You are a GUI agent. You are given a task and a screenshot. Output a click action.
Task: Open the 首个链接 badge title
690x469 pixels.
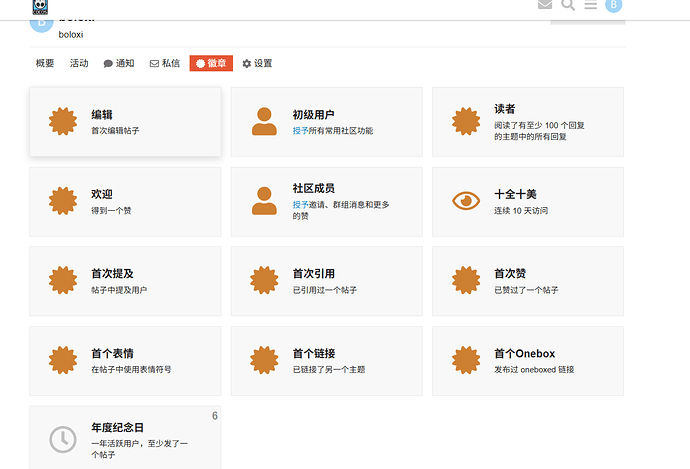pyautogui.click(x=314, y=354)
